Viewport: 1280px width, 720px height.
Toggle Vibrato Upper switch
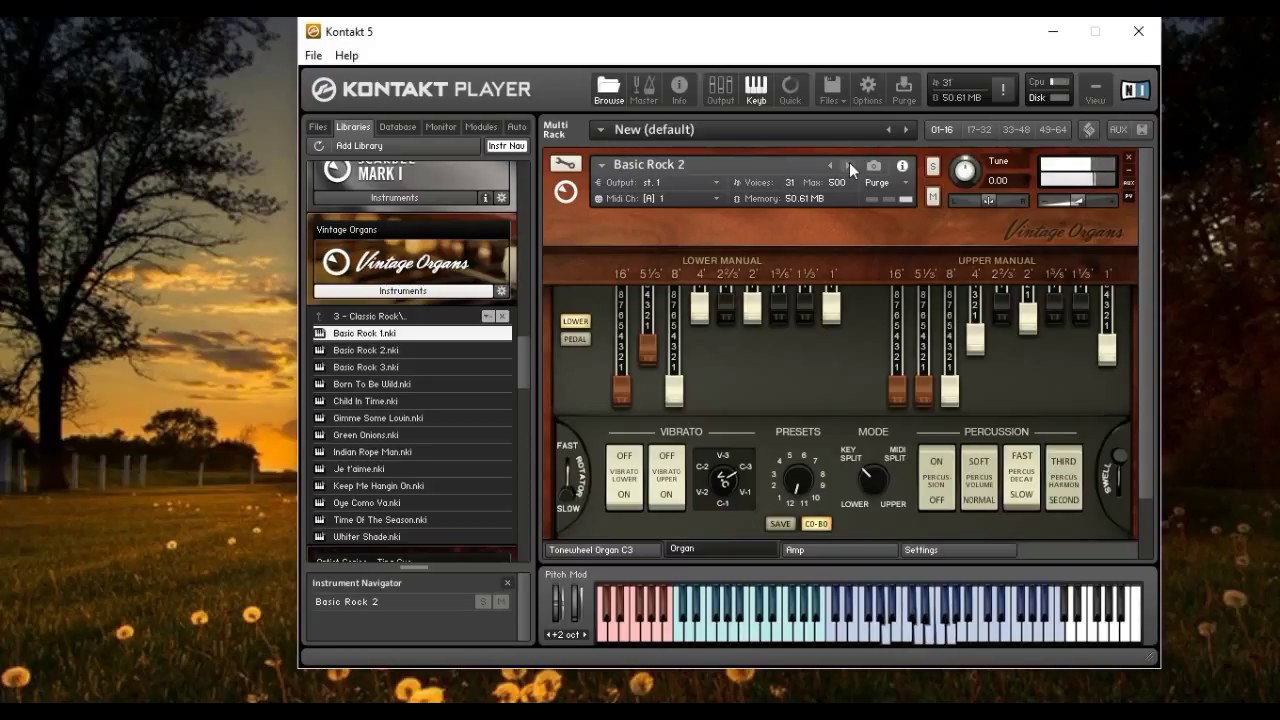point(666,476)
